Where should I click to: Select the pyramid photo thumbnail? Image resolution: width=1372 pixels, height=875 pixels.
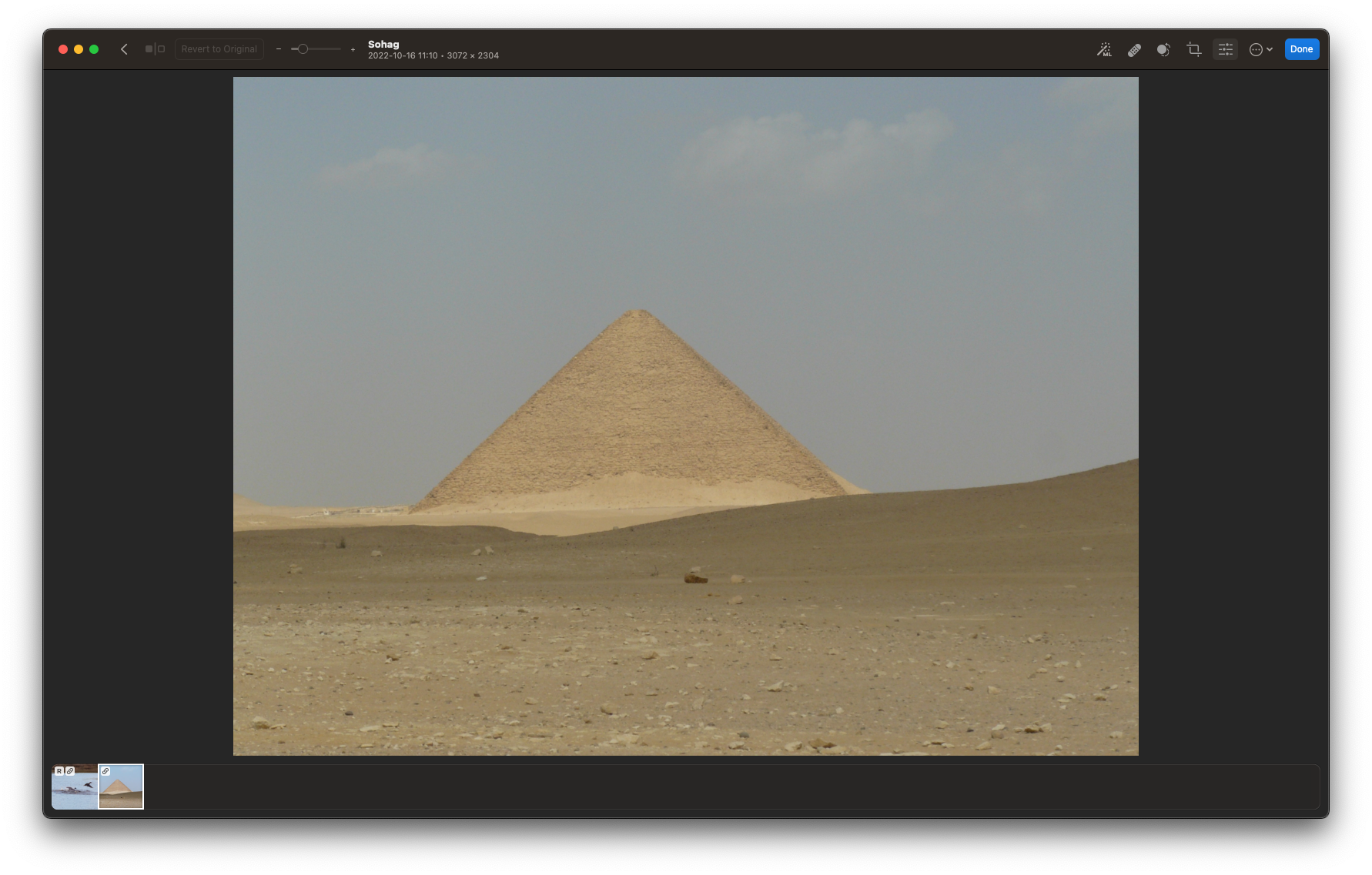tap(121, 786)
